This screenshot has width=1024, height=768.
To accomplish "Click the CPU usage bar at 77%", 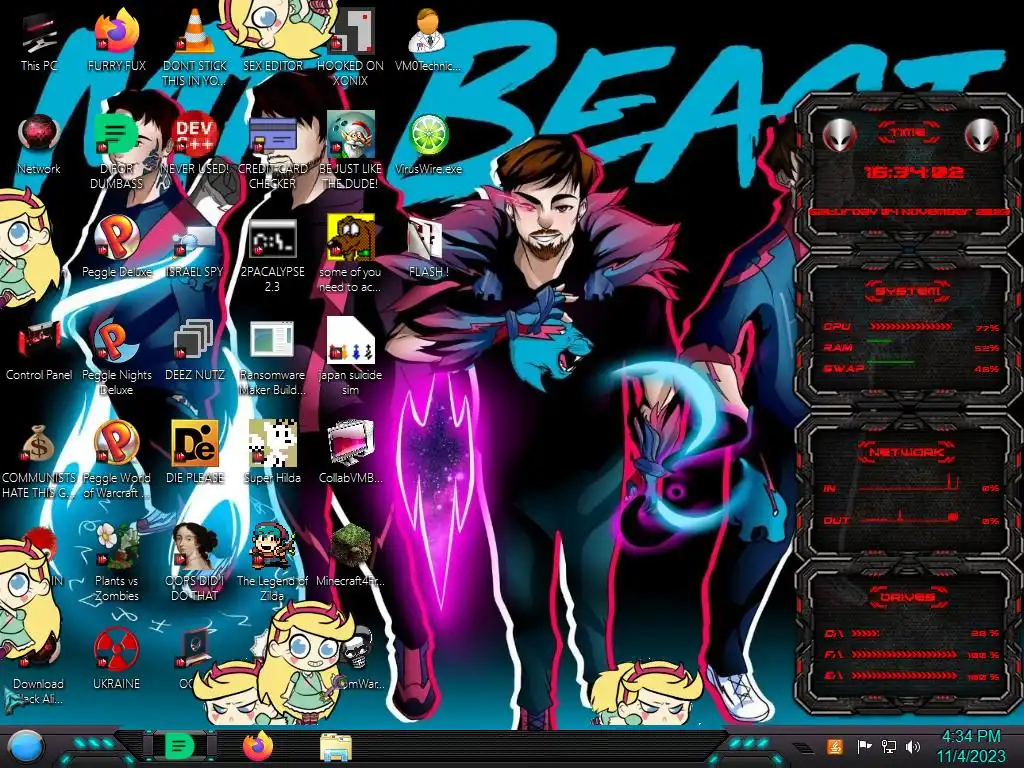I will click(x=910, y=326).
